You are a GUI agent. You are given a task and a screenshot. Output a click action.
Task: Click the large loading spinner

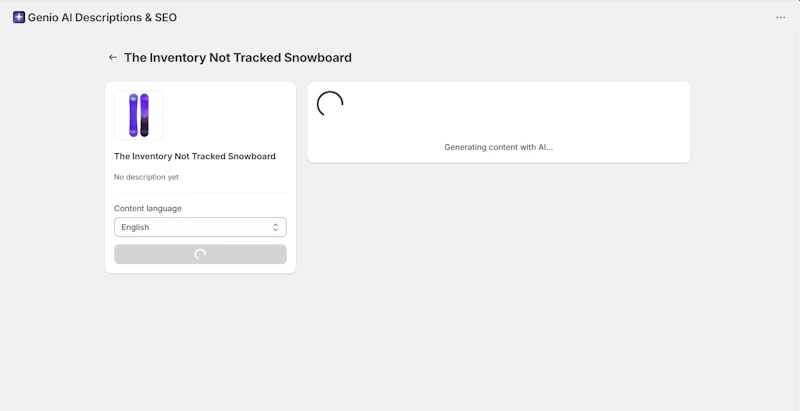[x=330, y=104]
